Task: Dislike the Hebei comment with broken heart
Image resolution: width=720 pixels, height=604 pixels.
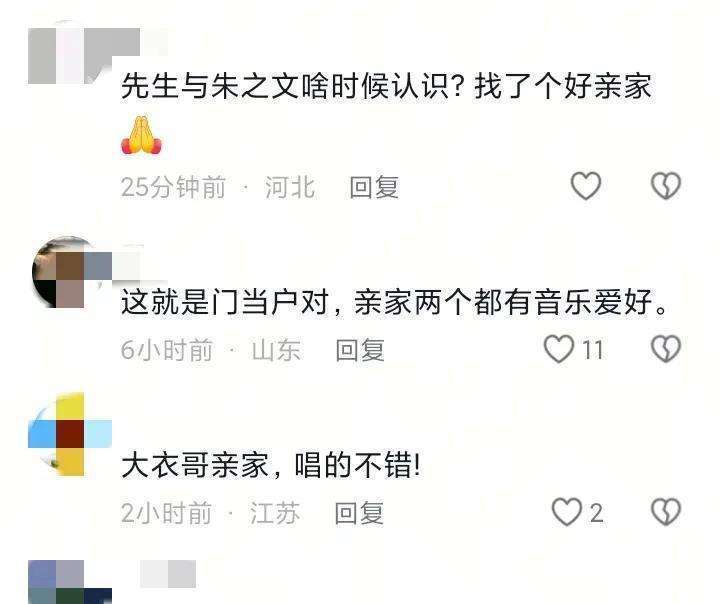Action: tap(666, 186)
